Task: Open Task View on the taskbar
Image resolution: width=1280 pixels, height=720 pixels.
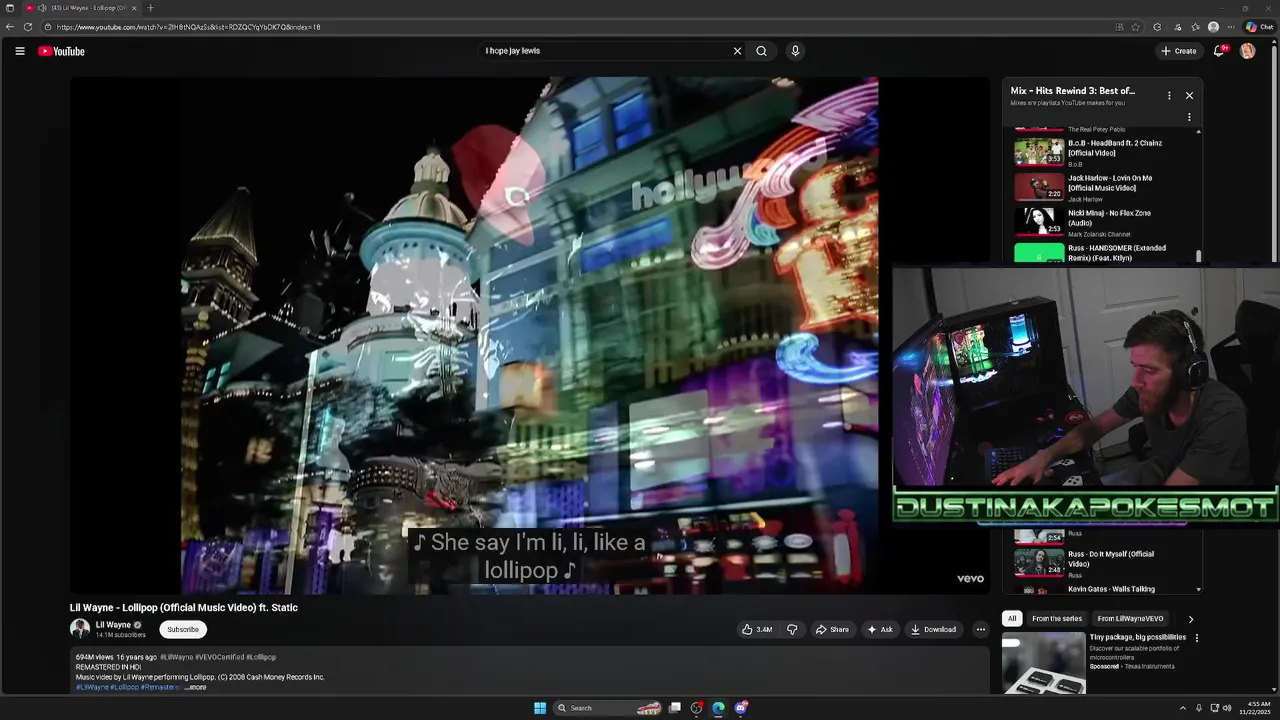Action: (x=675, y=708)
